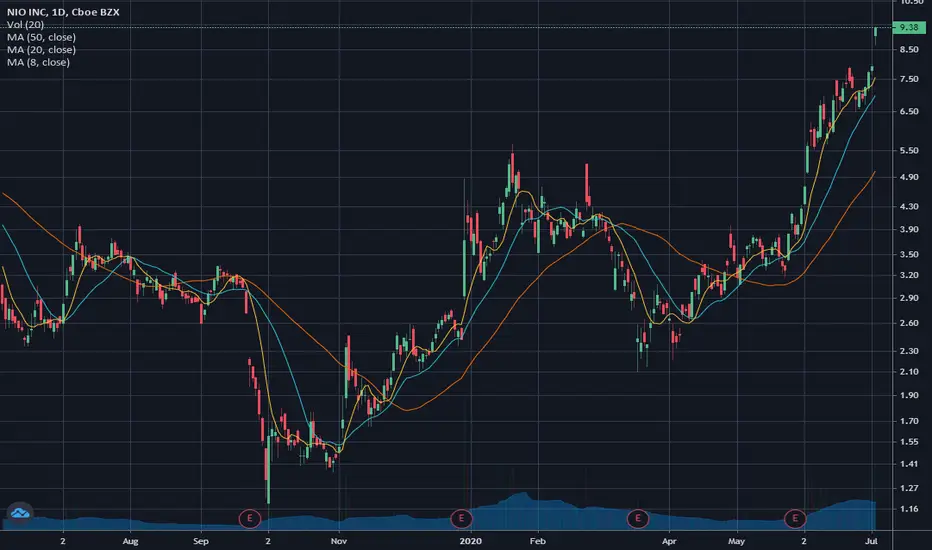Click the 7.50 price axis label
Image resolution: width=932 pixels, height=550 pixels.
(909, 79)
